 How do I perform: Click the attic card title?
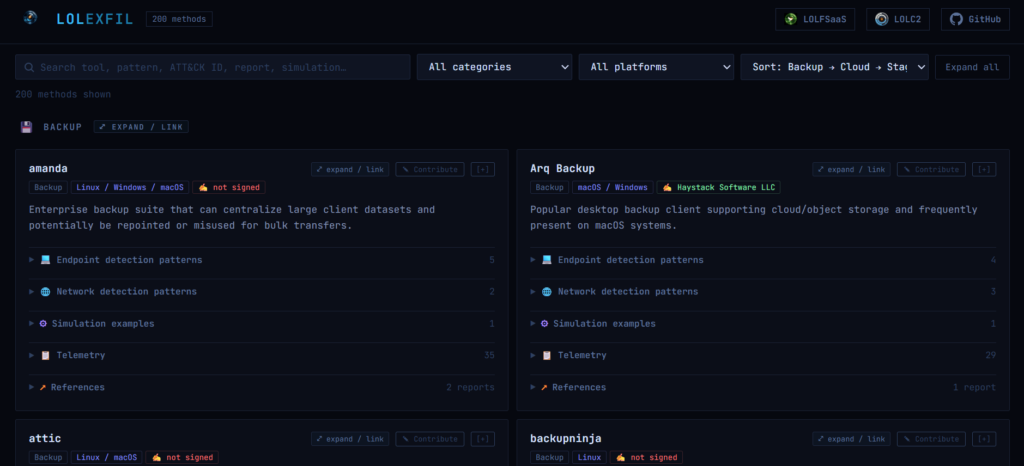45,438
